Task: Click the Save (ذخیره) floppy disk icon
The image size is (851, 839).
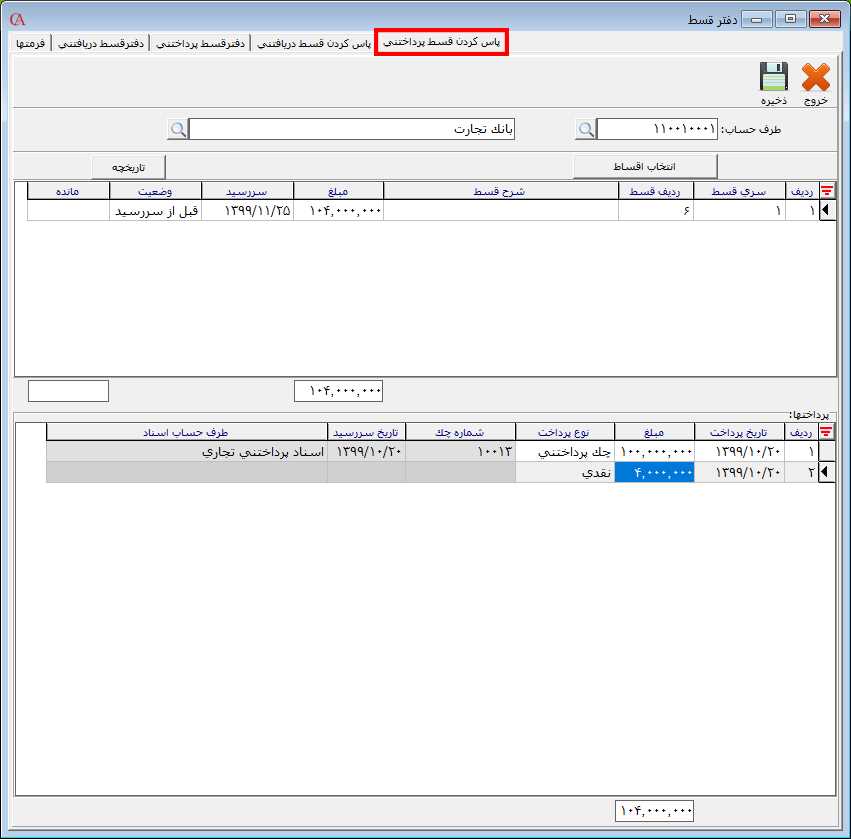Action: point(773,78)
